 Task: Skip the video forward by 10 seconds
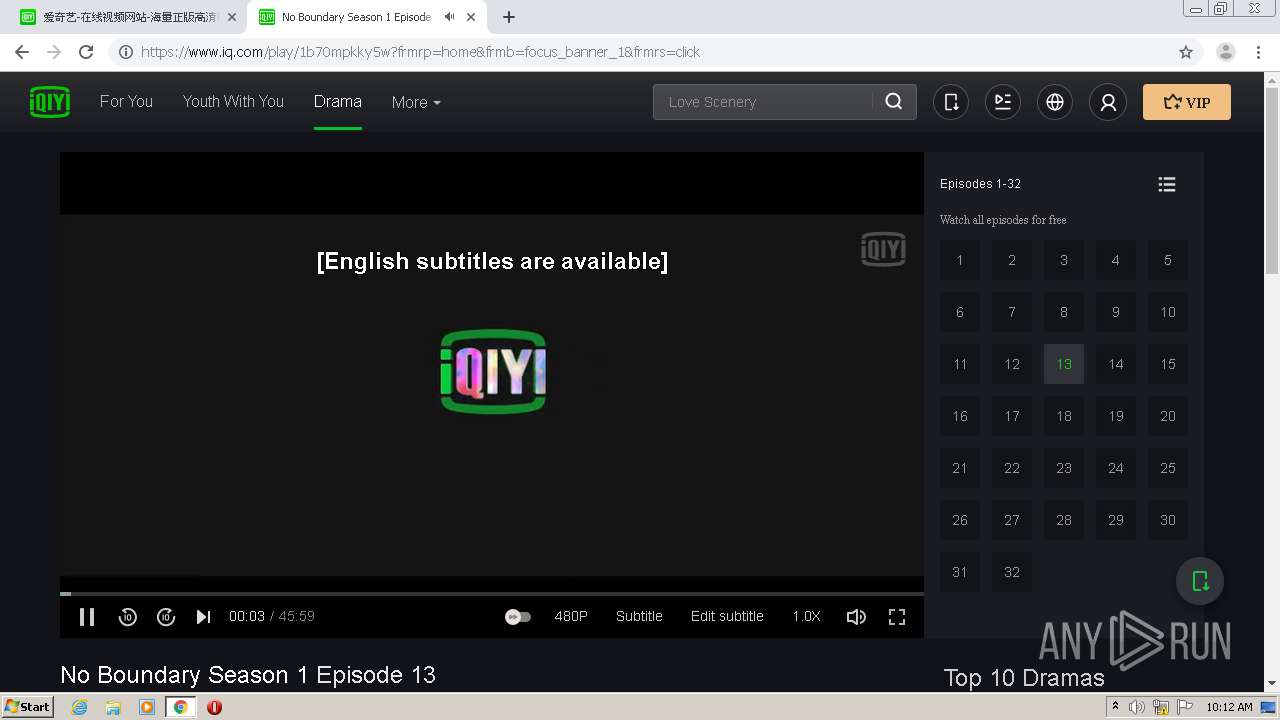(x=166, y=617)
